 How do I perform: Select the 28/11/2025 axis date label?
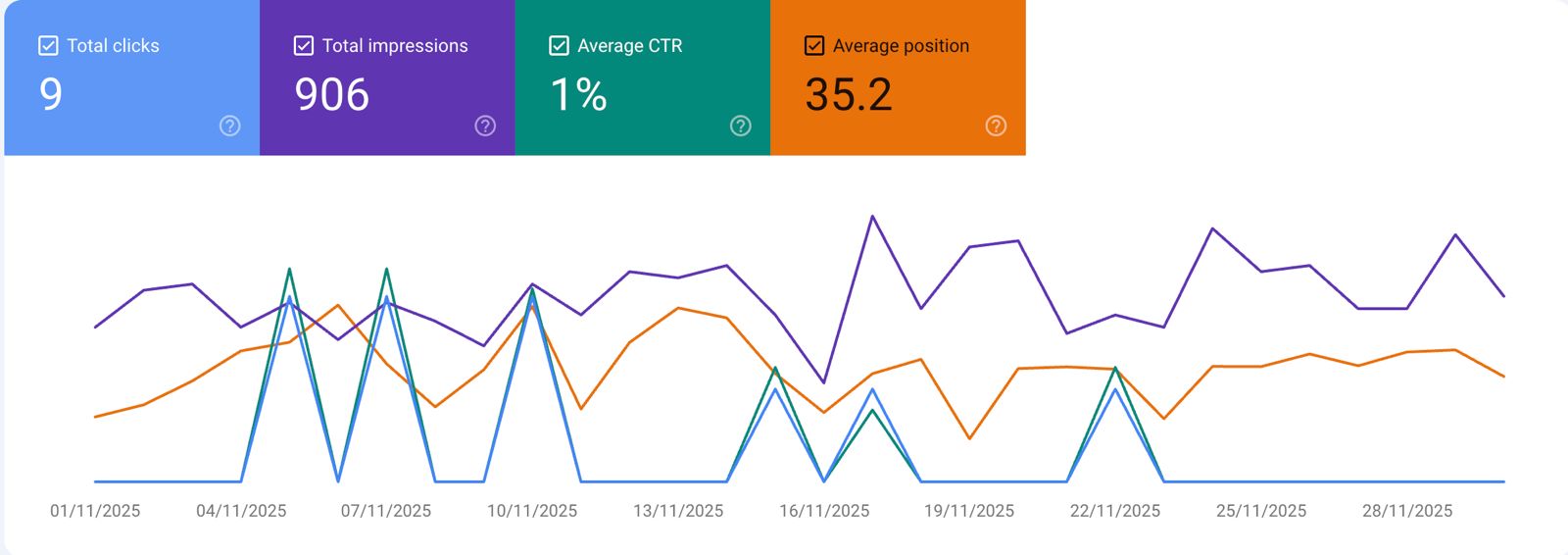coord(1407,511)
